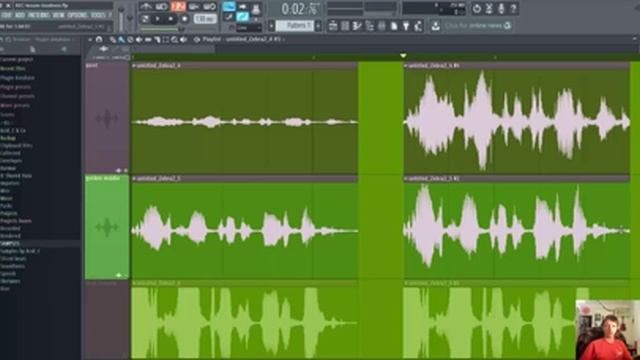
Task: Mute the bright green second track via its dot
Action: (x=126, y=276)
